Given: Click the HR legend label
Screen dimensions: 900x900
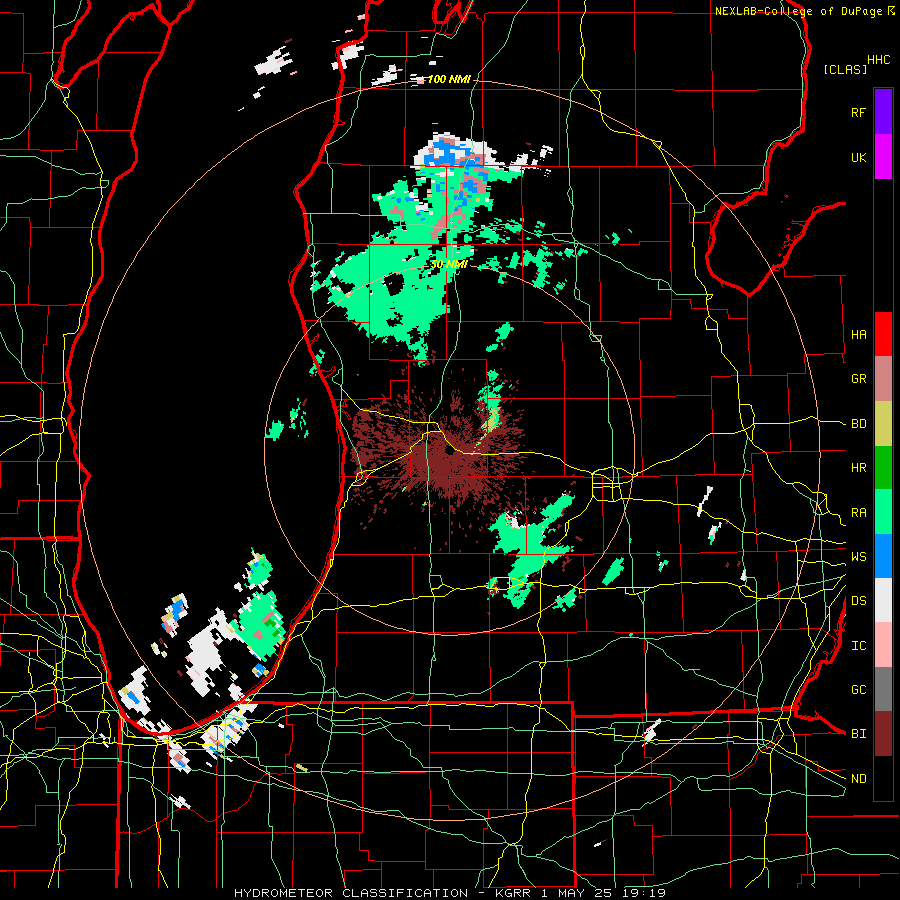Looking at the screenshot, I should 858,468.
